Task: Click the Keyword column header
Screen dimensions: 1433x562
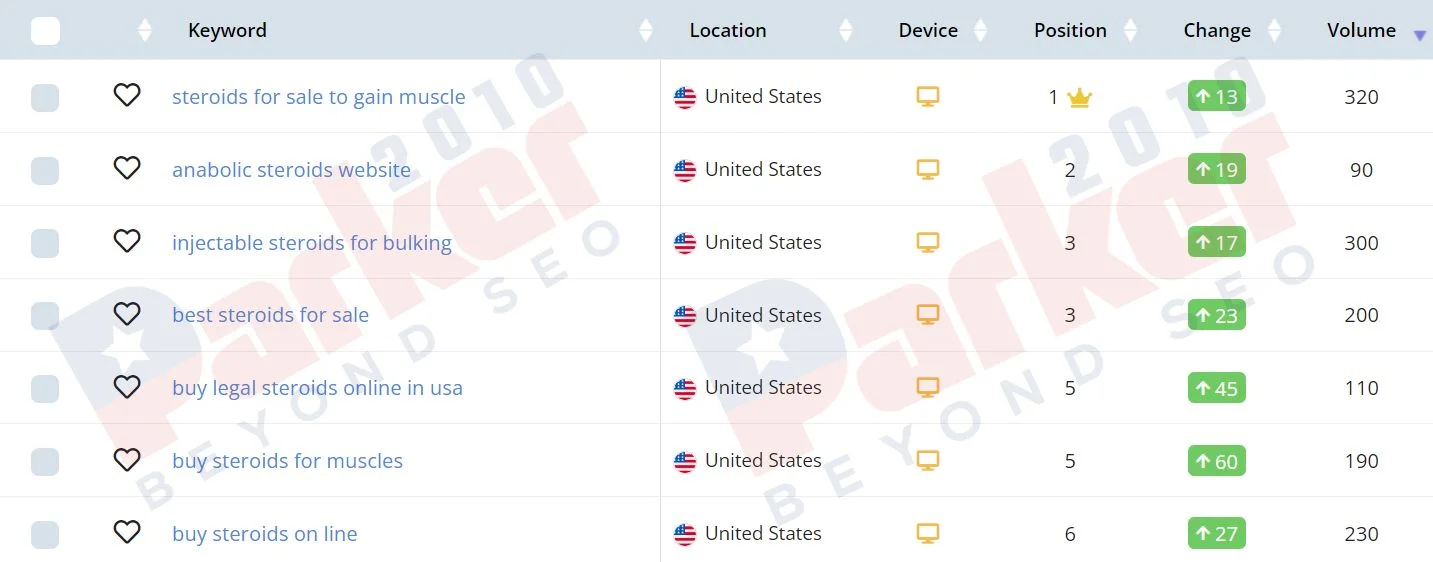Action: click(x=227, y=30)
